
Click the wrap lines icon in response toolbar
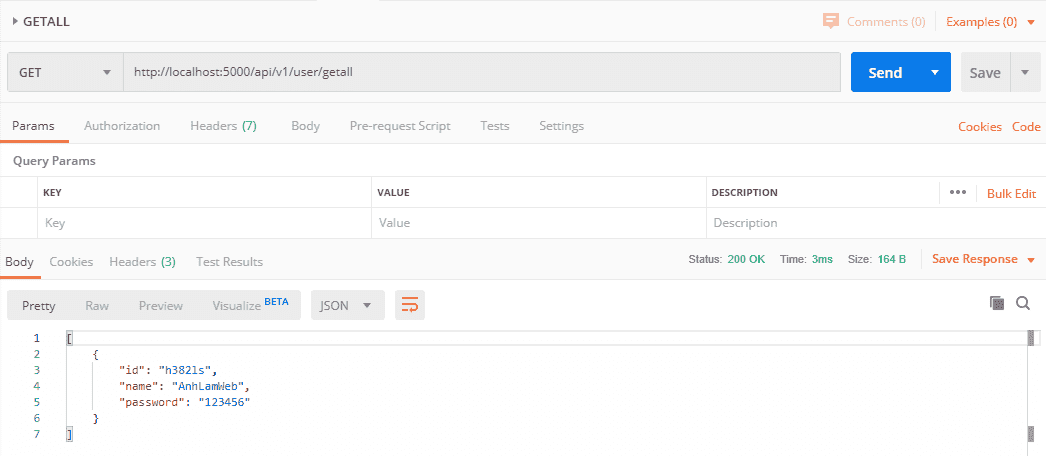pyautogui.click(x=410, y=306)
